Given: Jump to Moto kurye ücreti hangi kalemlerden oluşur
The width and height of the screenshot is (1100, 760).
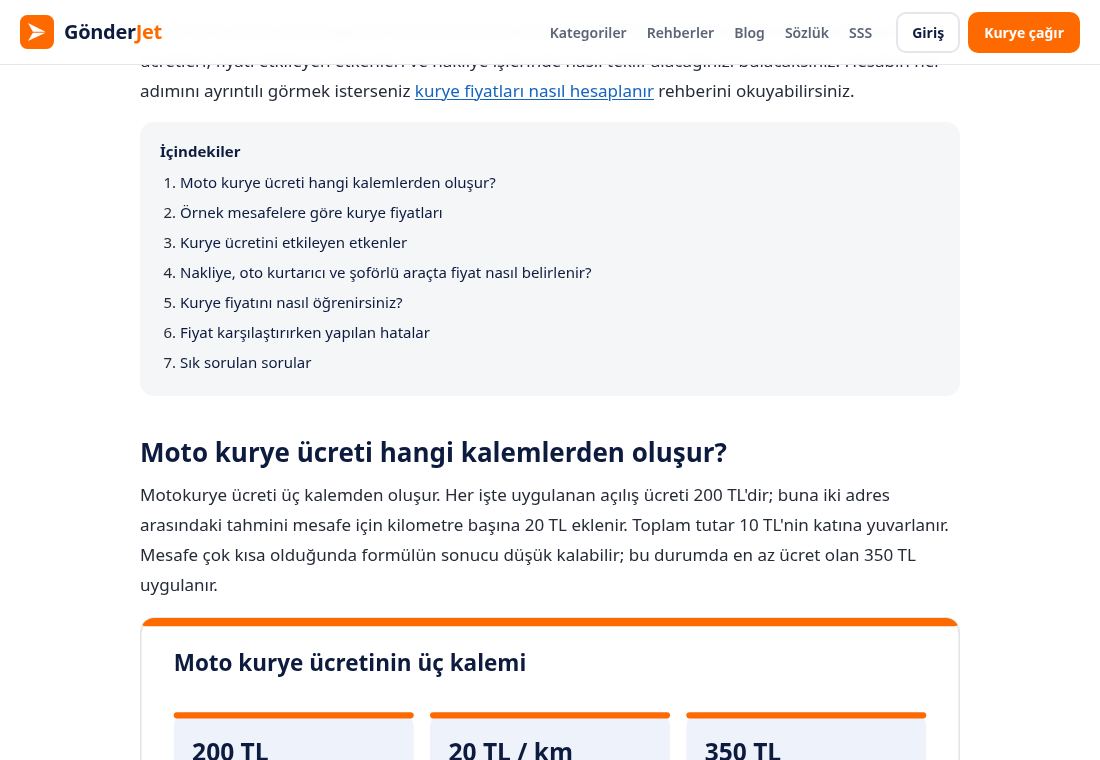Looking at the screenshot, I should [x=337, y=183].
